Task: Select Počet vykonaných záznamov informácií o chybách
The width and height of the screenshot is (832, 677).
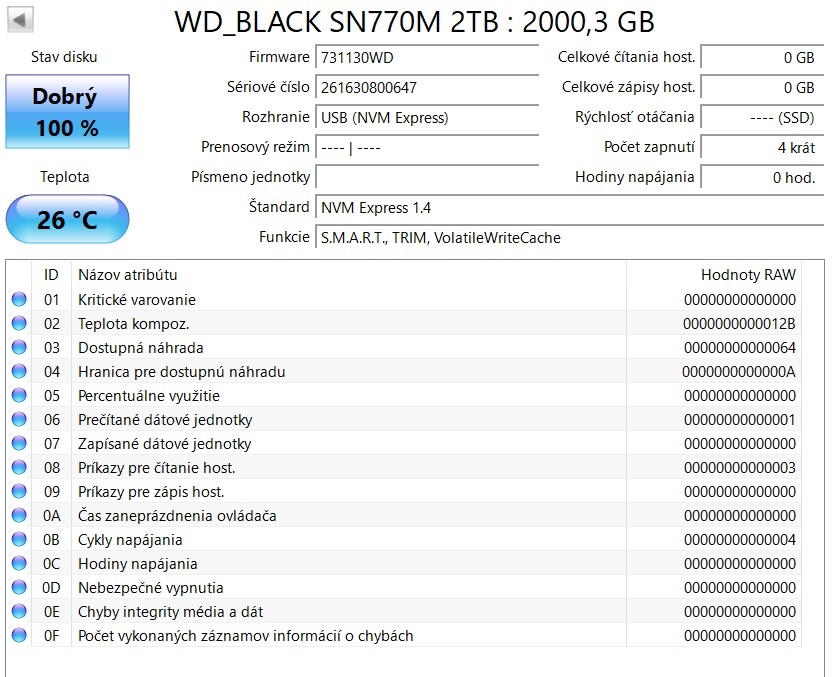Action: click(246, 636)
